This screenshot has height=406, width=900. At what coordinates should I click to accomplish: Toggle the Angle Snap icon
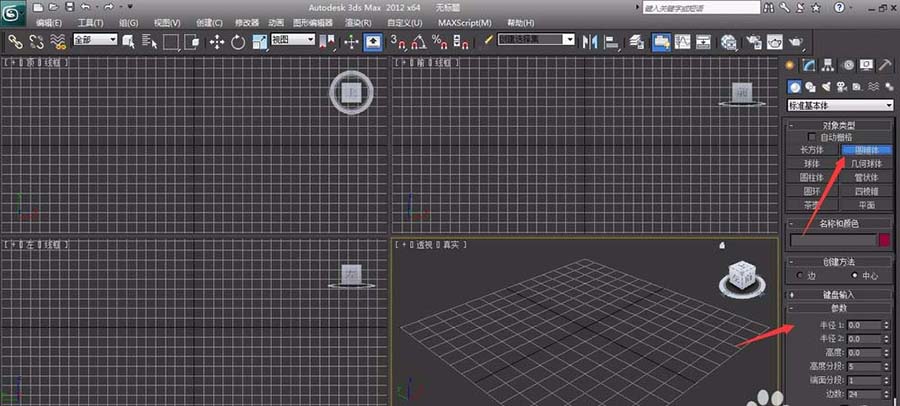tap(419, 41)
